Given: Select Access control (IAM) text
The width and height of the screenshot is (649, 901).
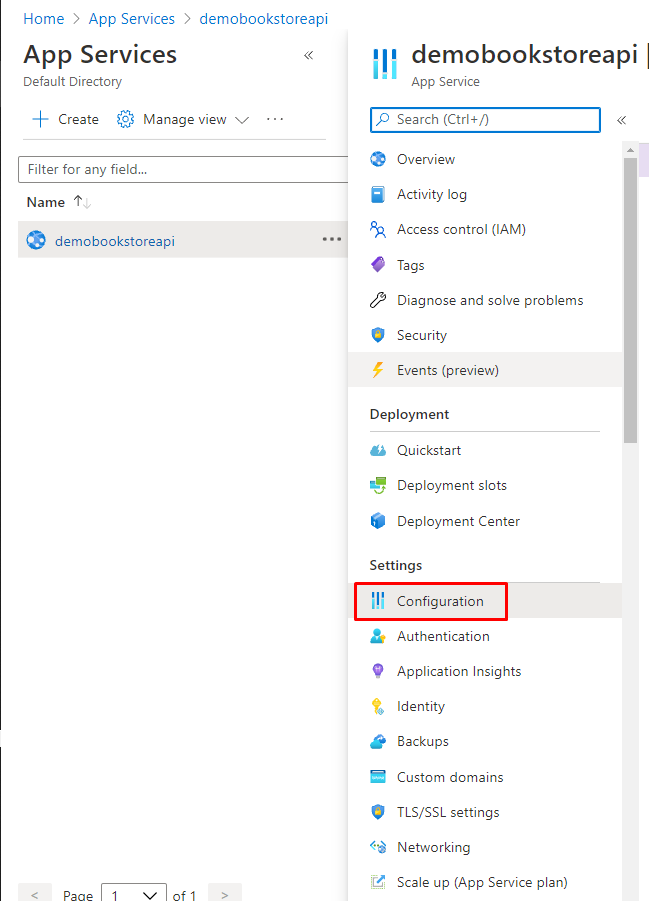Looking at the screenshot, I should click(x=461, y=229).
